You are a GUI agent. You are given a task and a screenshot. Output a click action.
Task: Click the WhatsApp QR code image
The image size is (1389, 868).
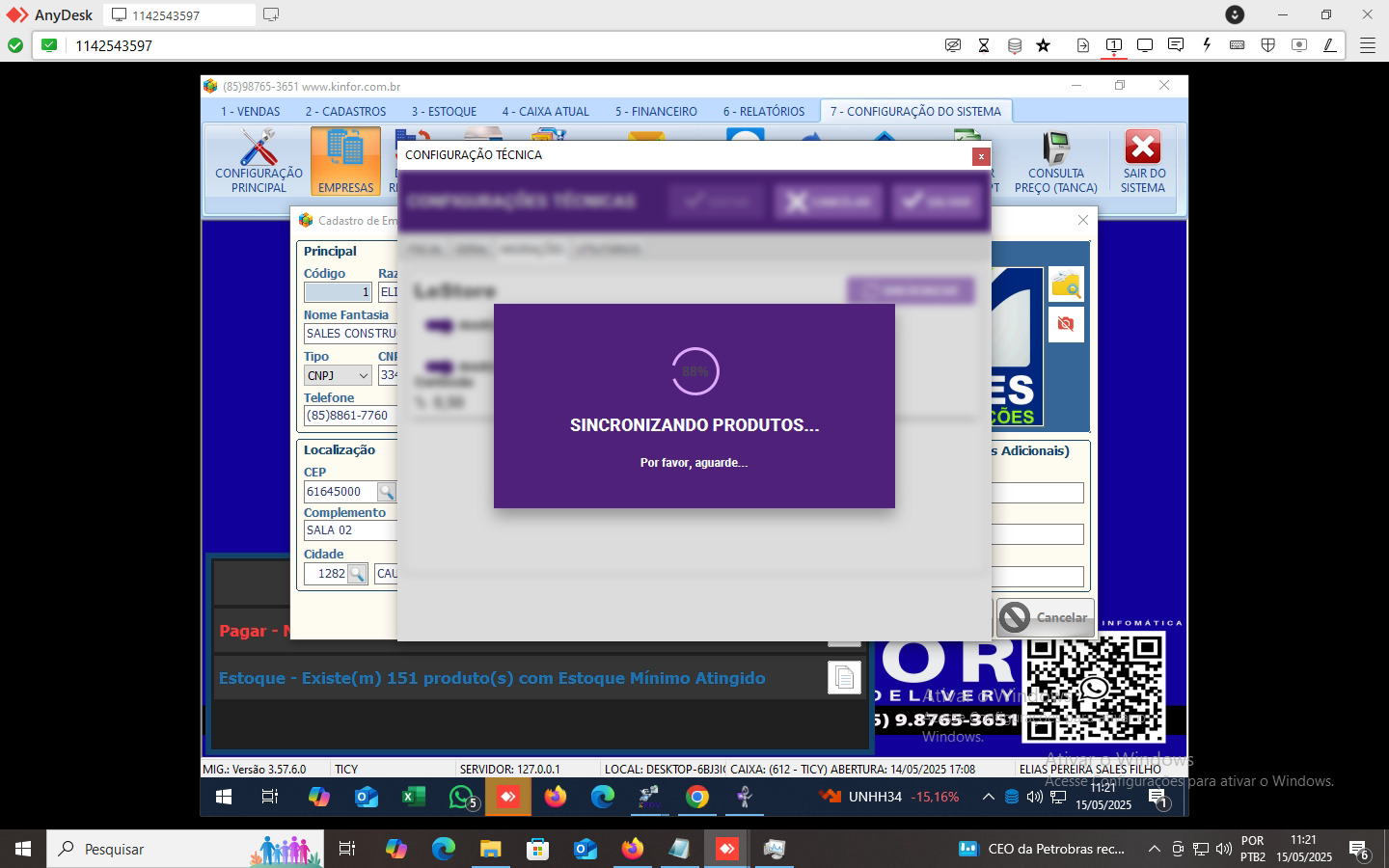click(x=1094, y=688)
